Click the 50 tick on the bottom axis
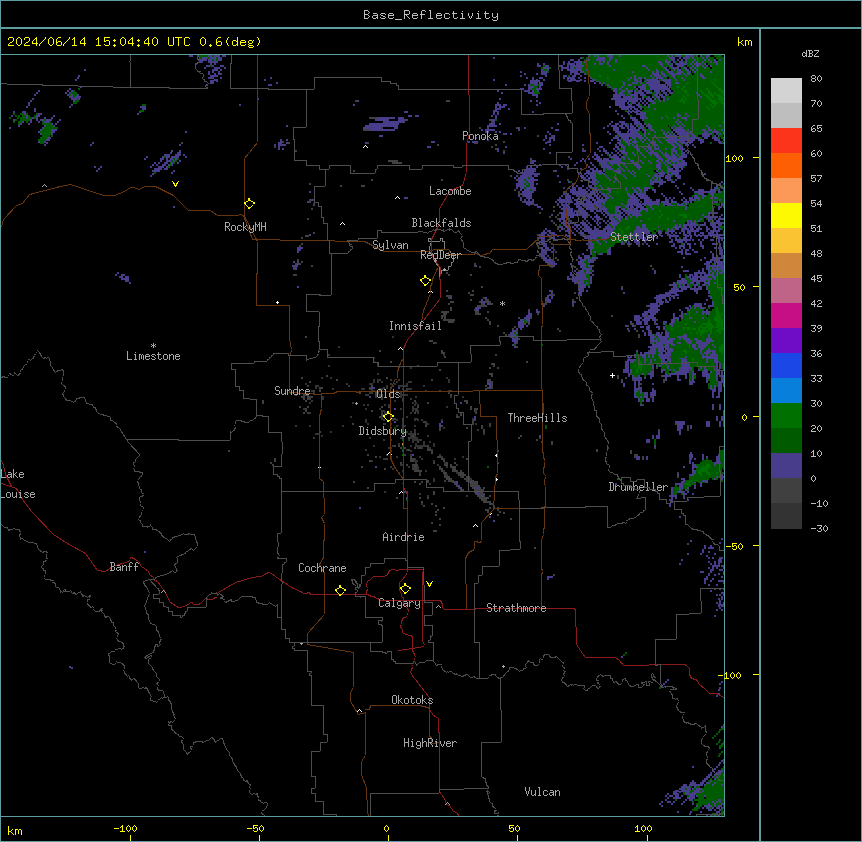This screenshot has width=862, height=842. click(514, 828)
